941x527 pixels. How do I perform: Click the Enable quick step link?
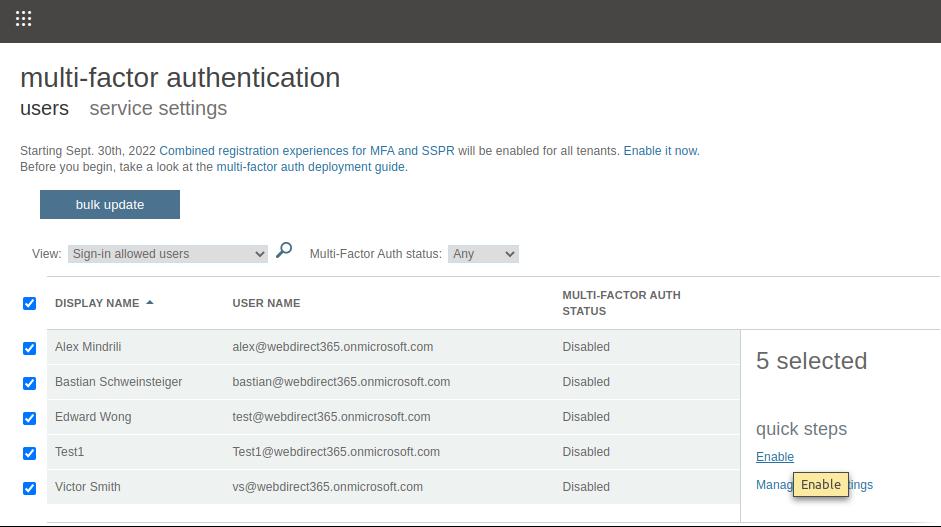click(774, 457)
